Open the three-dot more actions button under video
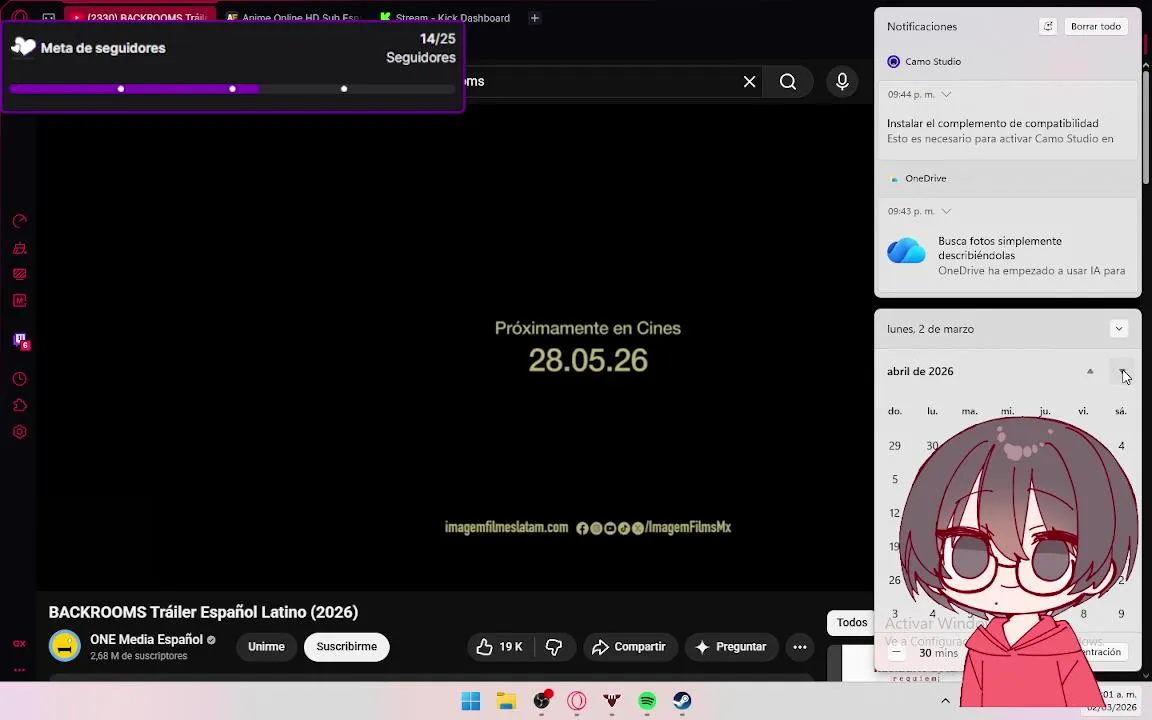 pyautogui.click(x=799, y=647)
